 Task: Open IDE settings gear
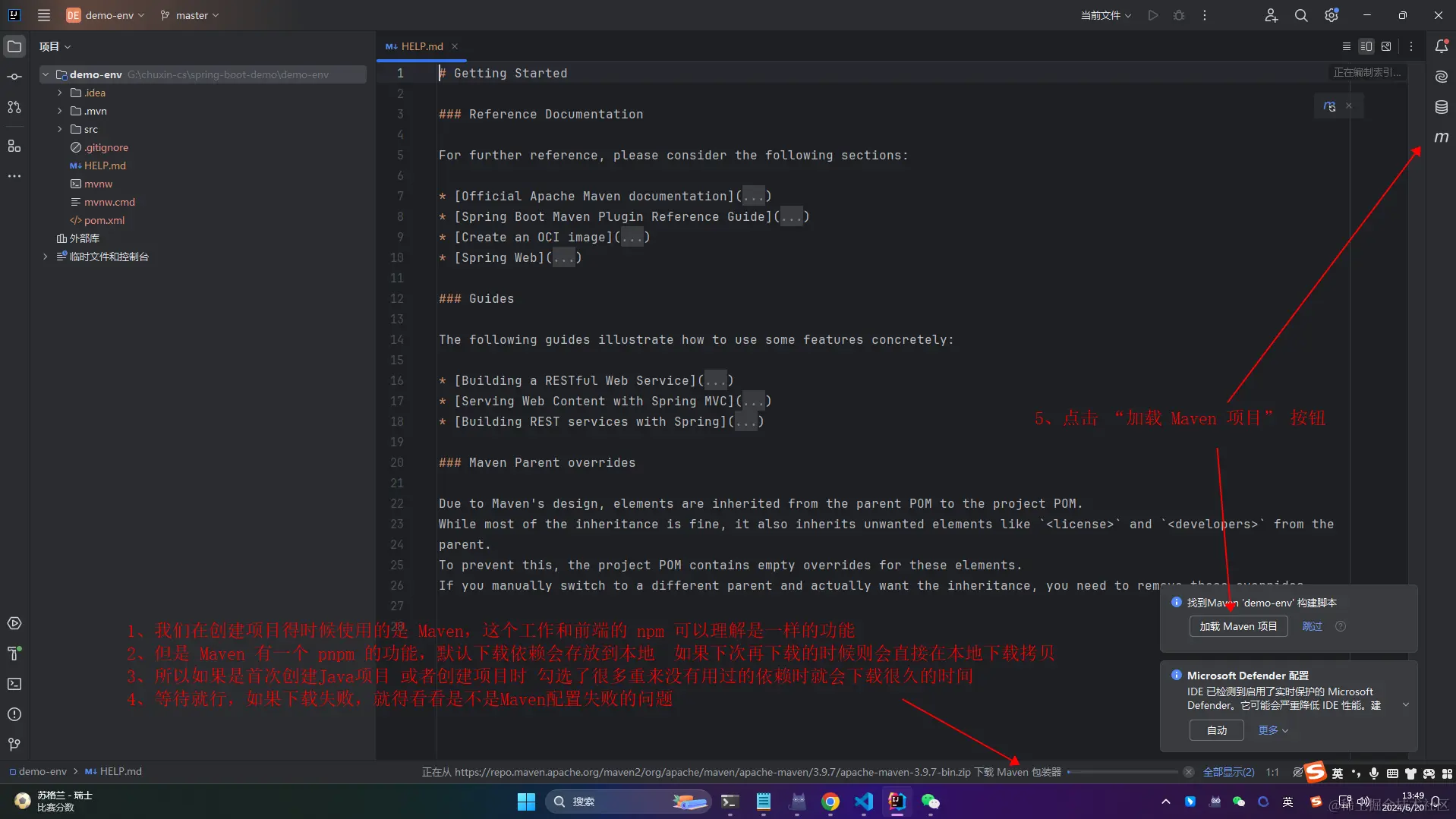[x=1332, y=15]
